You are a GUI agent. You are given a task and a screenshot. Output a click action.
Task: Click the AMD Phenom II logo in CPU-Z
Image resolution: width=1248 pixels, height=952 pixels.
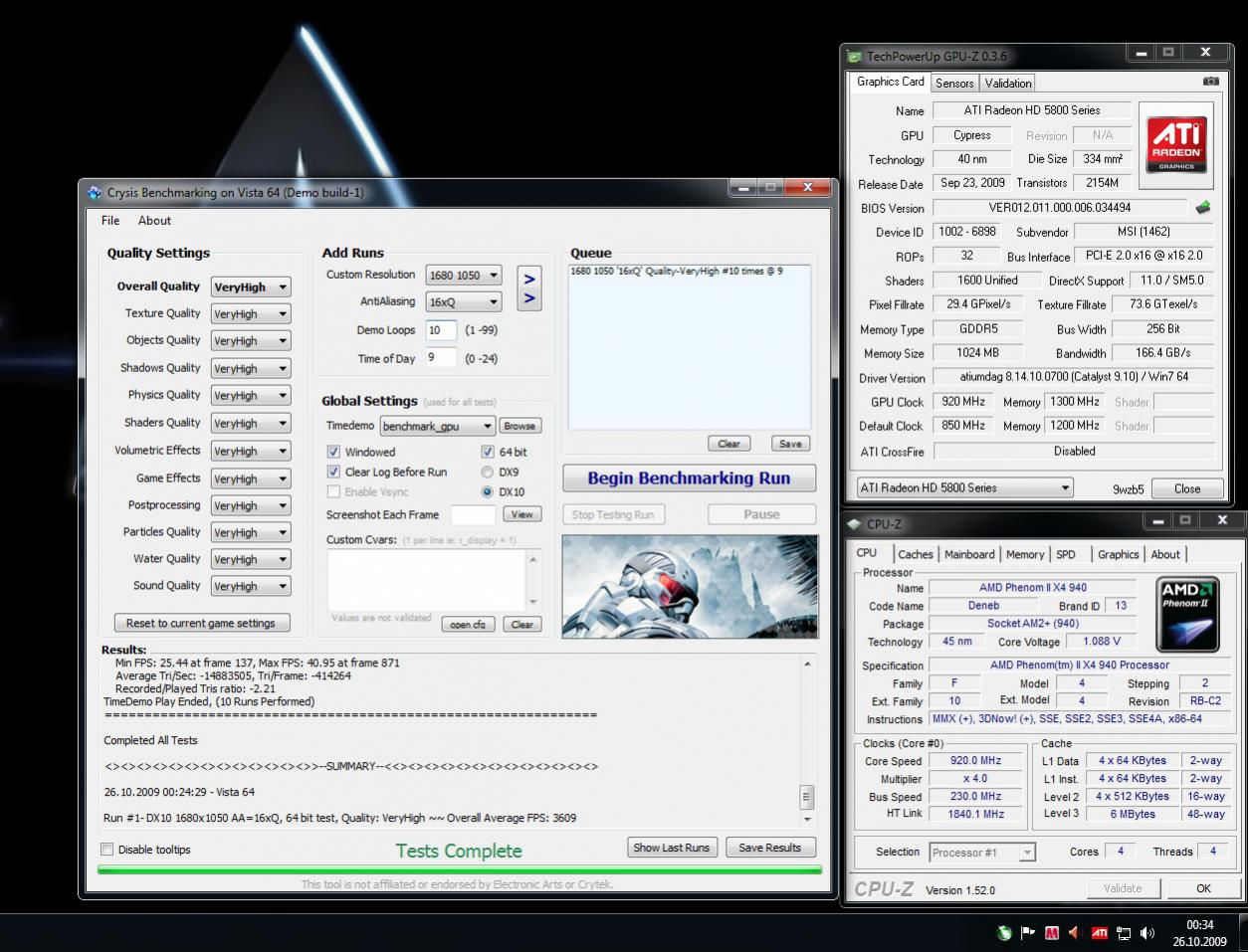(1189, 613)
